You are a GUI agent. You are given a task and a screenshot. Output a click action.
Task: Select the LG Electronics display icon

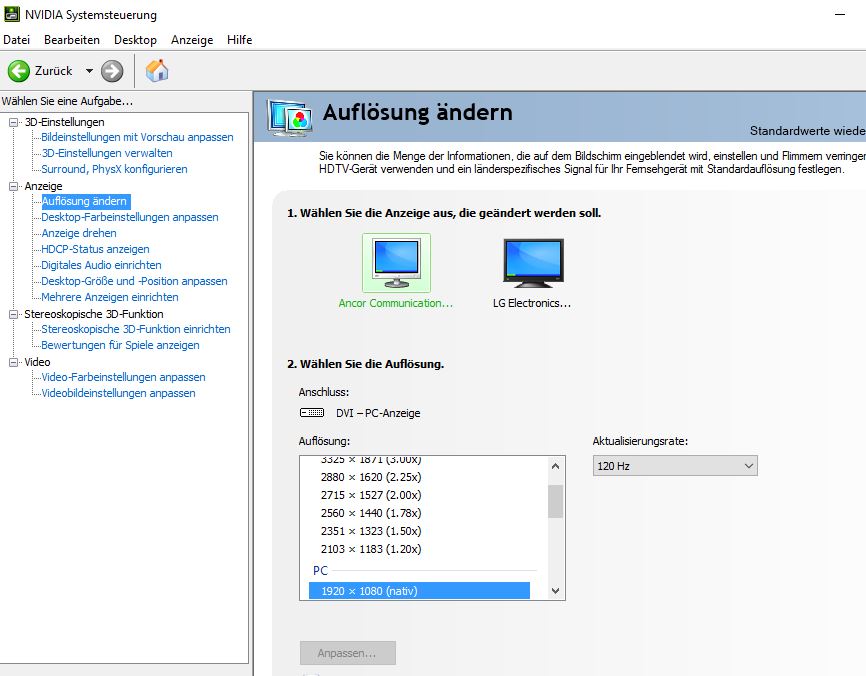533,263
